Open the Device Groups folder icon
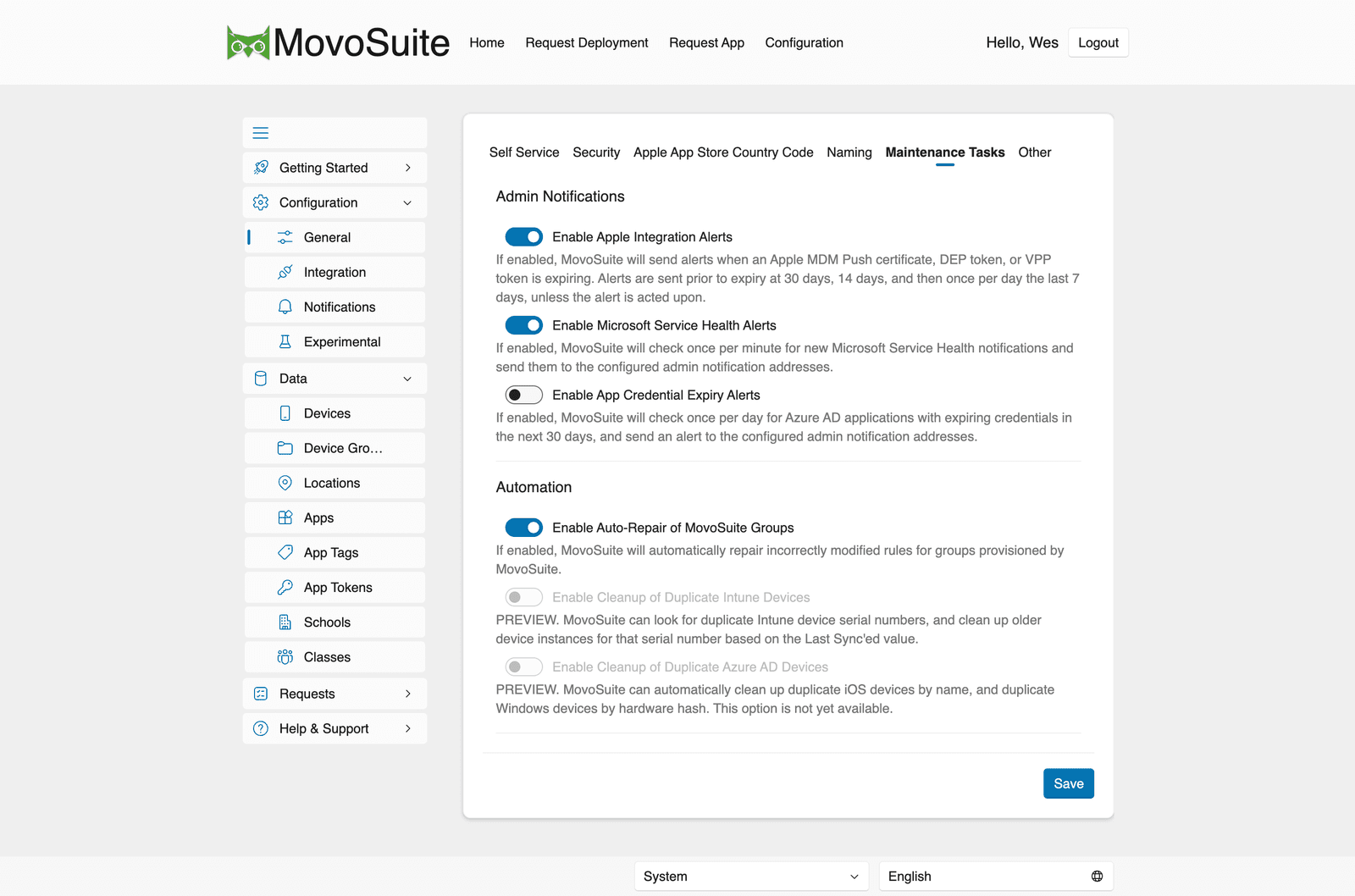 pyautogui.click(x=285, y=448)
